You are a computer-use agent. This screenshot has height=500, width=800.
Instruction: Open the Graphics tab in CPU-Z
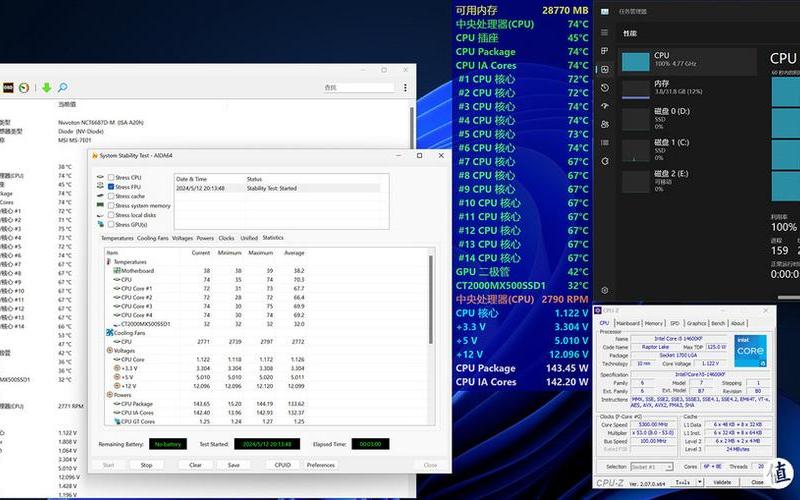coord(696,323)
